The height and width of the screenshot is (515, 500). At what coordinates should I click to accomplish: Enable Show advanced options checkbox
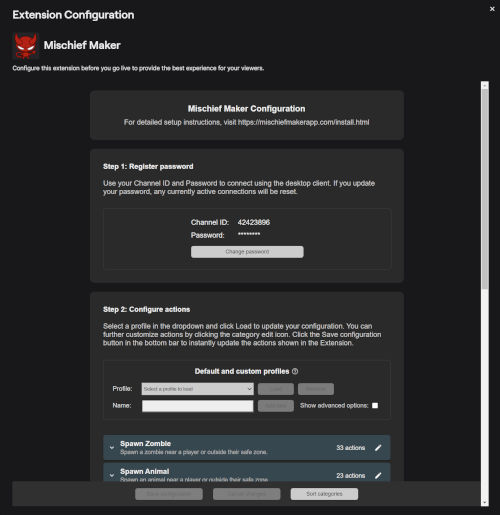(x=375, y=405)
